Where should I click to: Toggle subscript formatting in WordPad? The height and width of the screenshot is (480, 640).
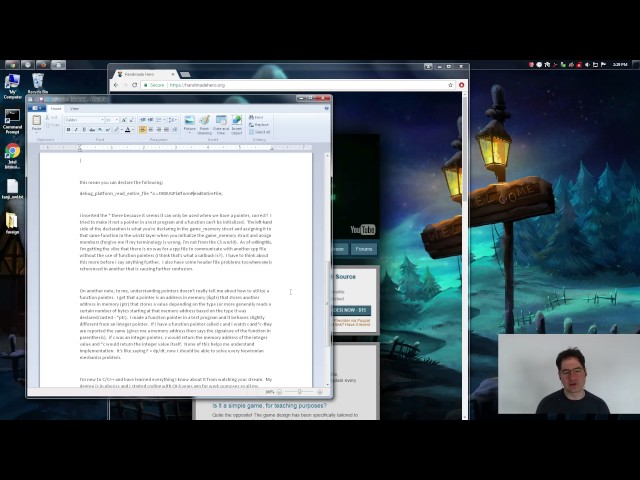coord(100,130)
